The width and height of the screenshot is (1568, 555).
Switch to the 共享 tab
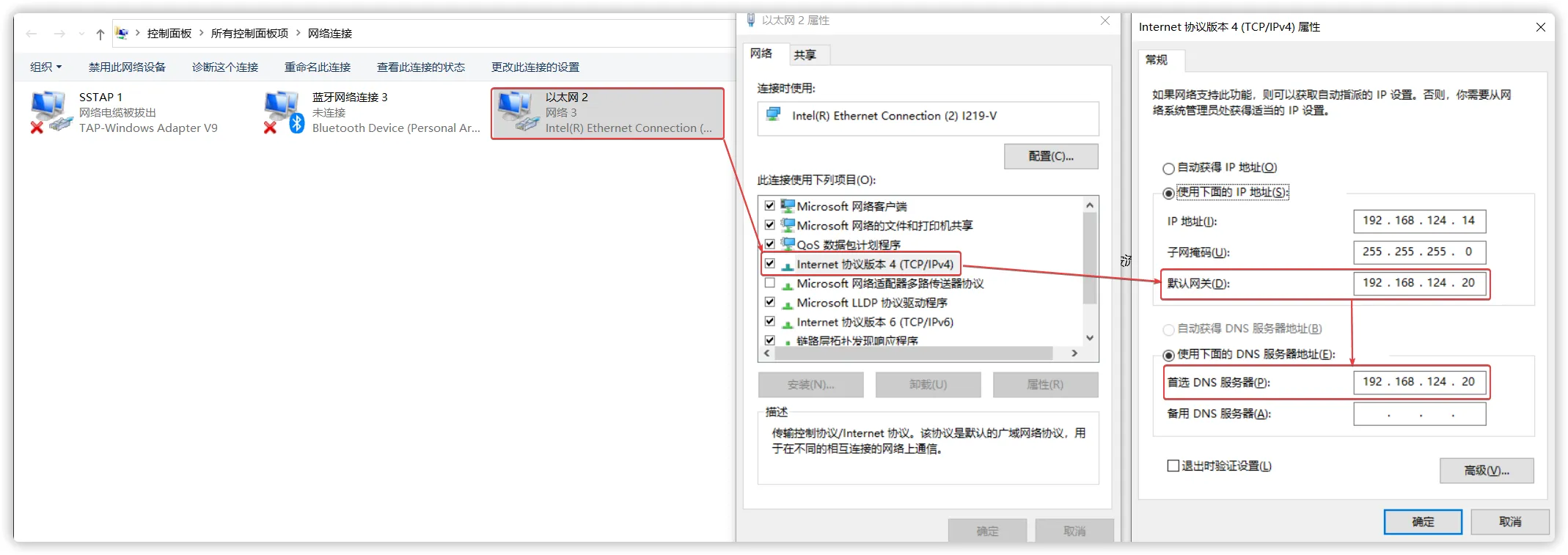(x=805, y=55)
